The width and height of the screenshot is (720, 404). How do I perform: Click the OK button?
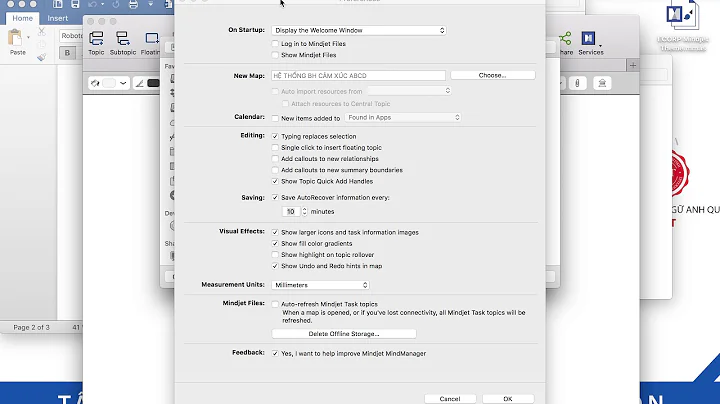point(508,399)
